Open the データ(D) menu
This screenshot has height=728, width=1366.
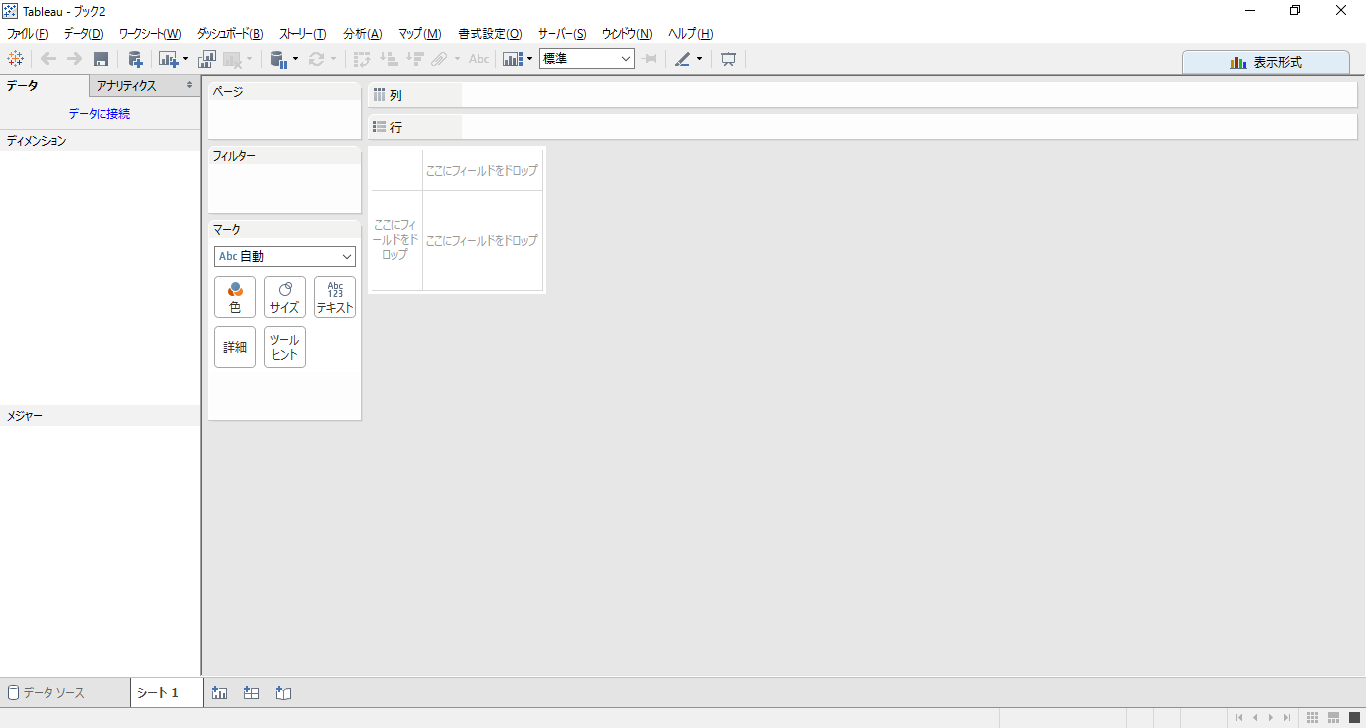tap(83, 34)
